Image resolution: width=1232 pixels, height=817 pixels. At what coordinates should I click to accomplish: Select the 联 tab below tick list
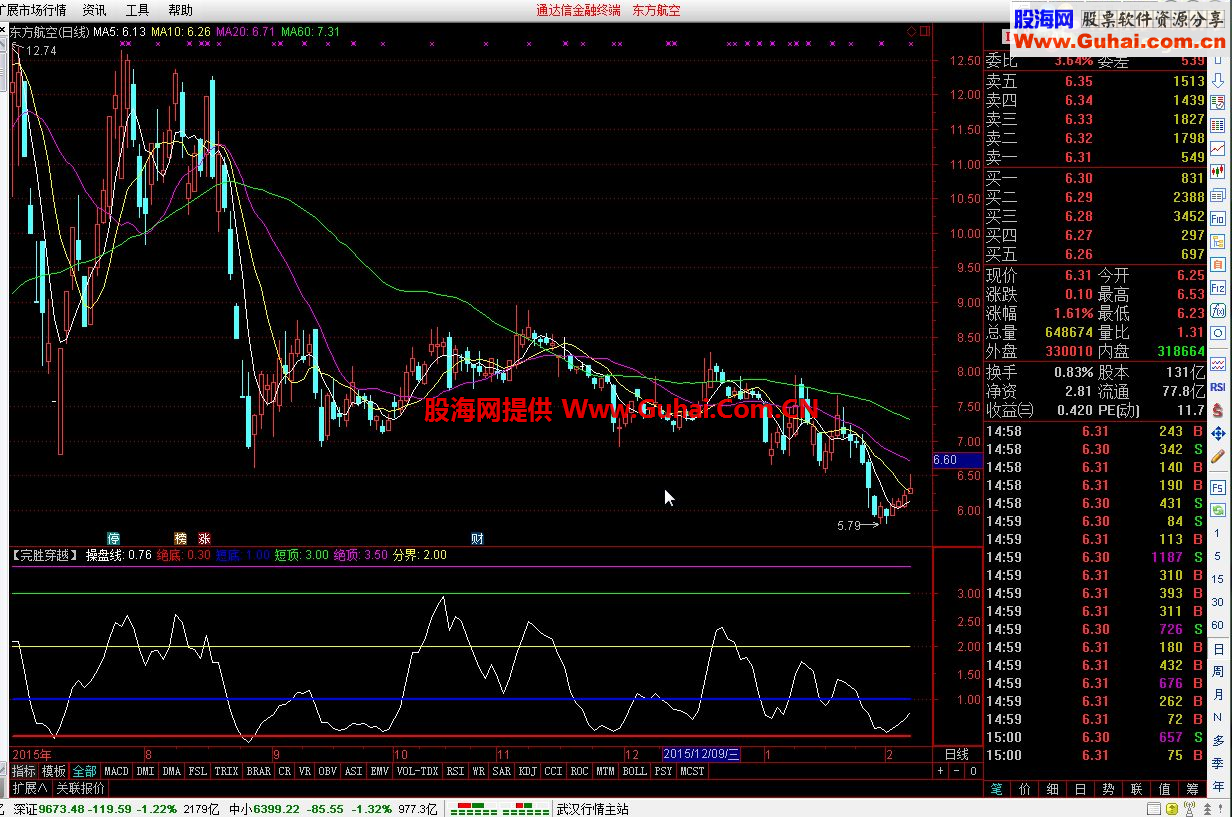[1136, 789]
